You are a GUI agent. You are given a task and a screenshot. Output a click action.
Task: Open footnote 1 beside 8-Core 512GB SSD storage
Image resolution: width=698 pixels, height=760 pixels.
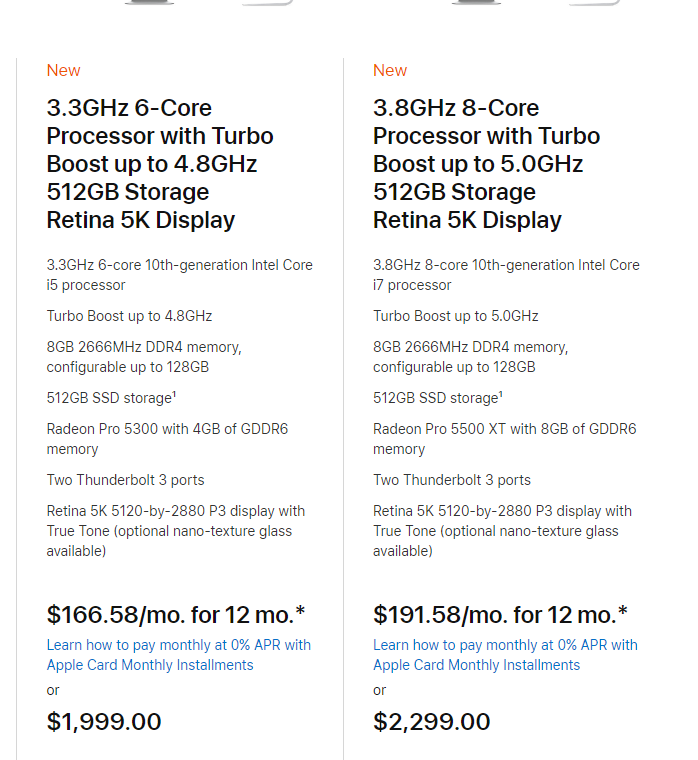coord(501,395)
